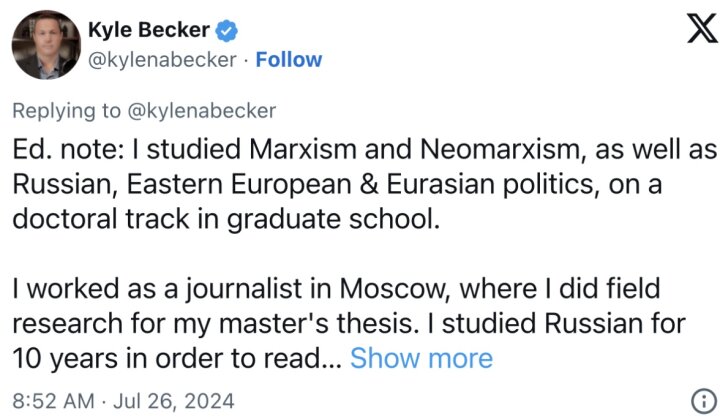Open the @kylenabecker handle beside Follow
This screenshot has height=419, width=720.
point(162,60)
